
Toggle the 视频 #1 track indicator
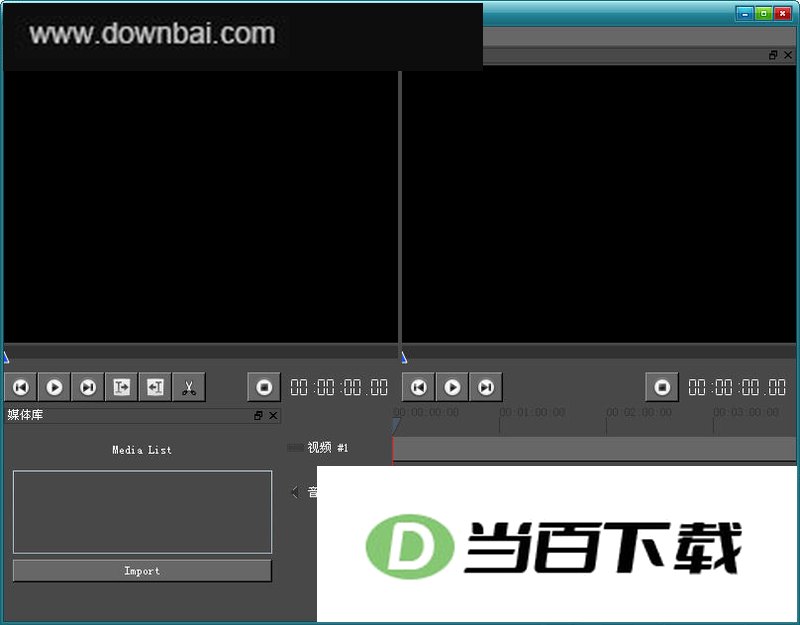[x=295, y=448]
